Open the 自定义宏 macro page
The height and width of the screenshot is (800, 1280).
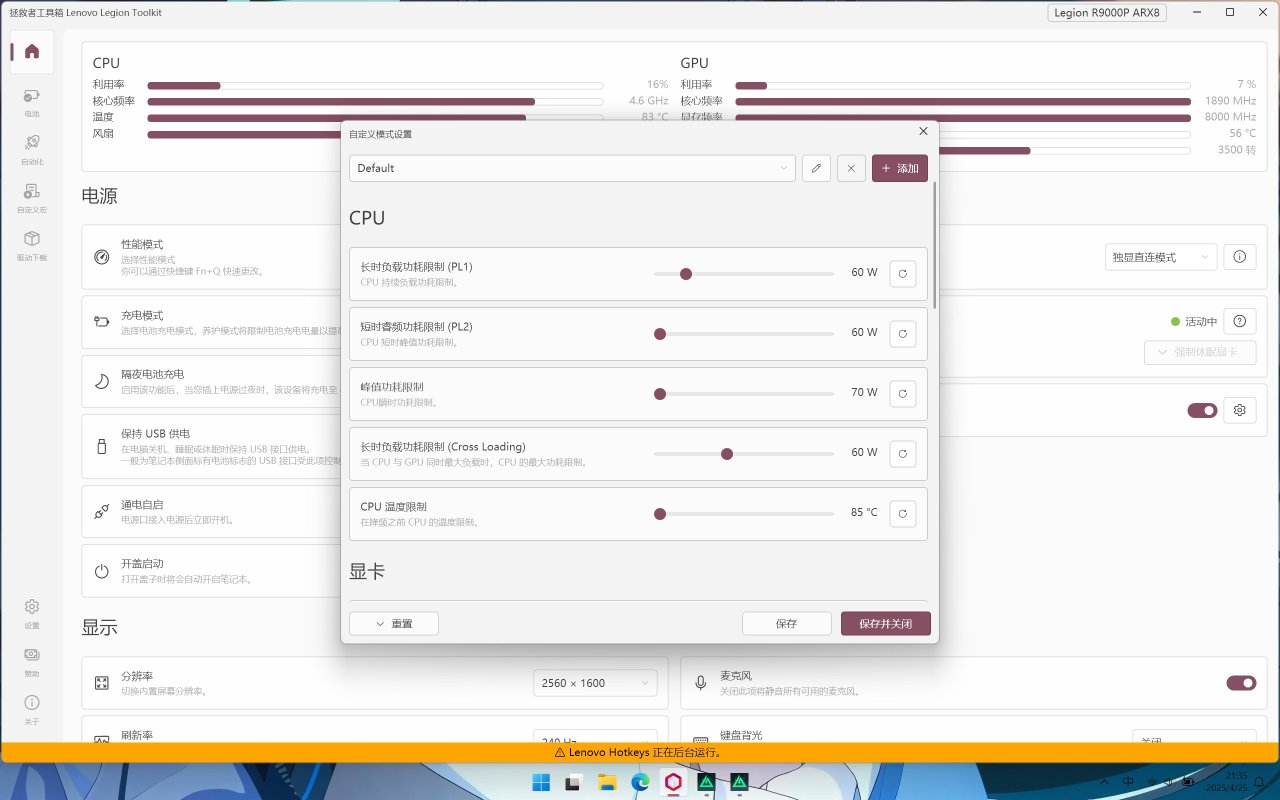(32, 197)
